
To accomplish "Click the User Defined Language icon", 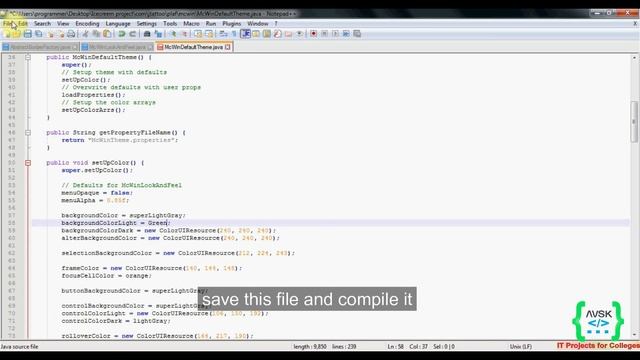I will [x=256, y=34].
